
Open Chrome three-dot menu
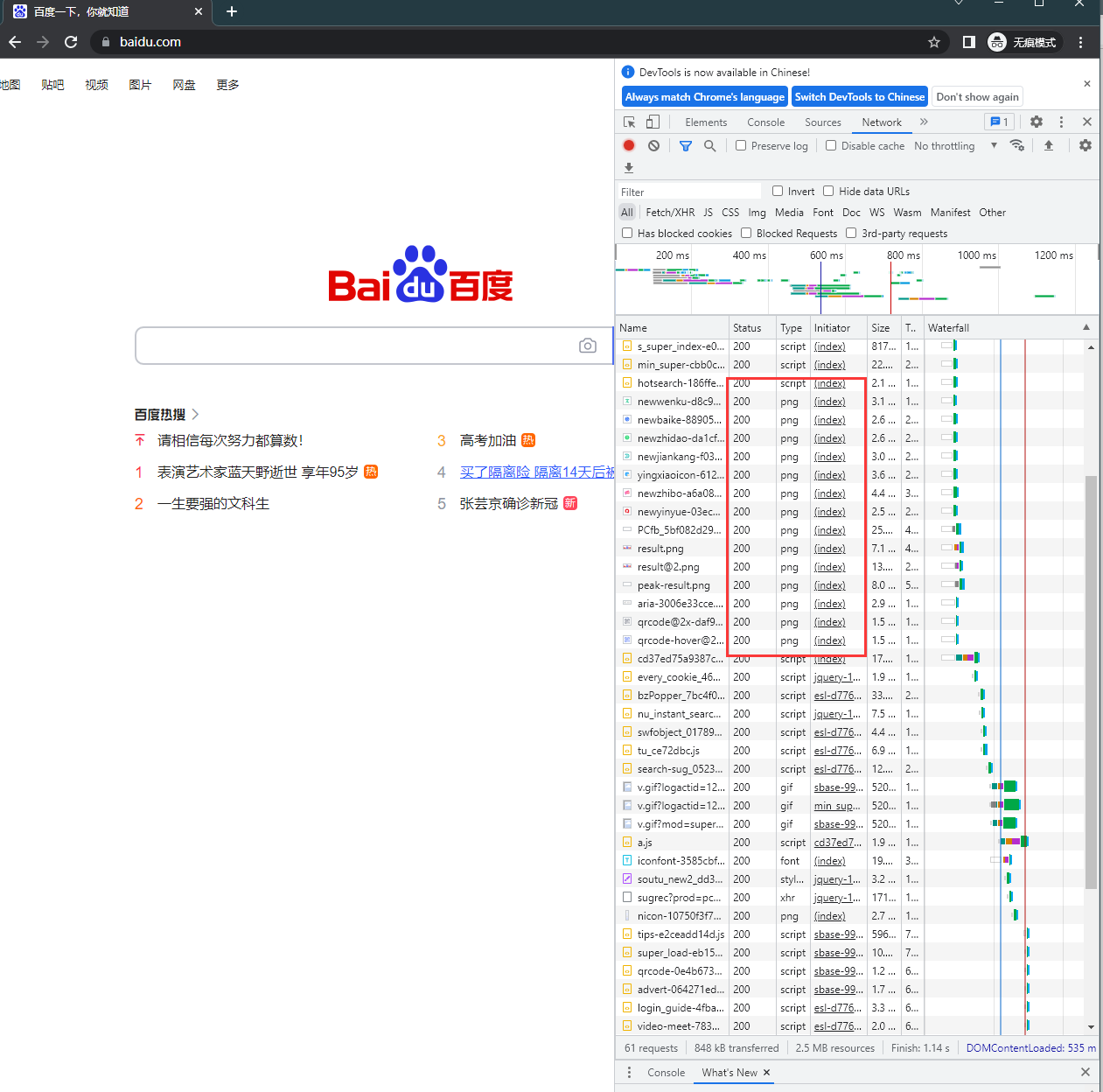point(1081,42)
